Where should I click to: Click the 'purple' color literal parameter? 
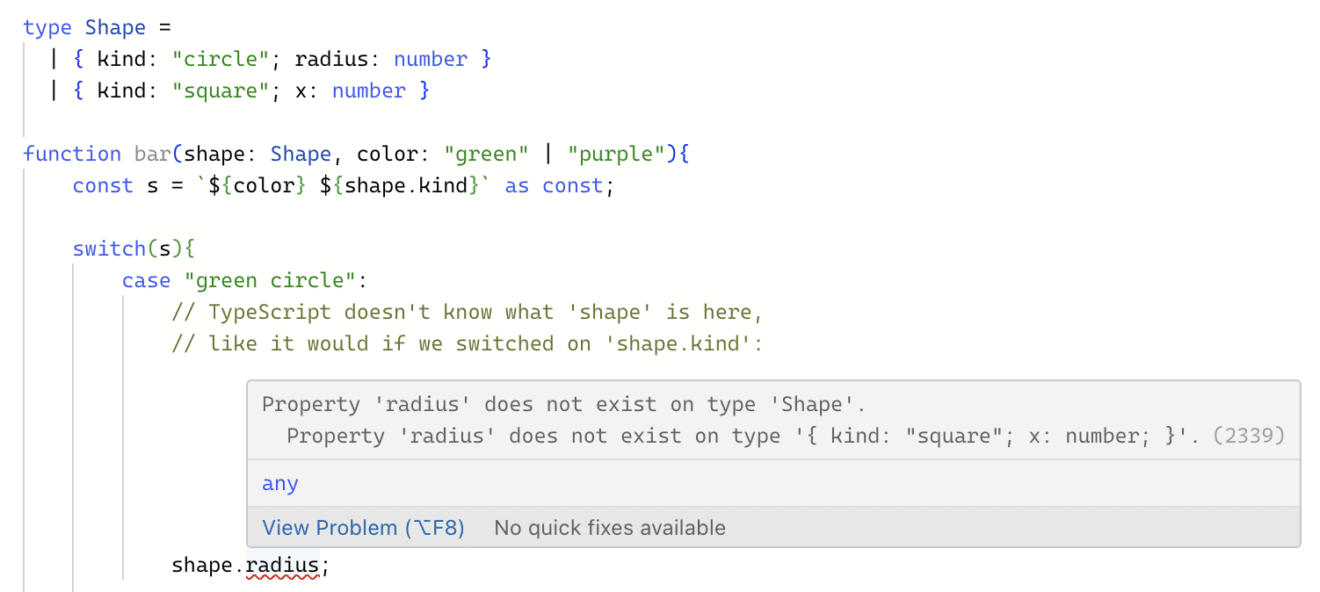[616, 153]
